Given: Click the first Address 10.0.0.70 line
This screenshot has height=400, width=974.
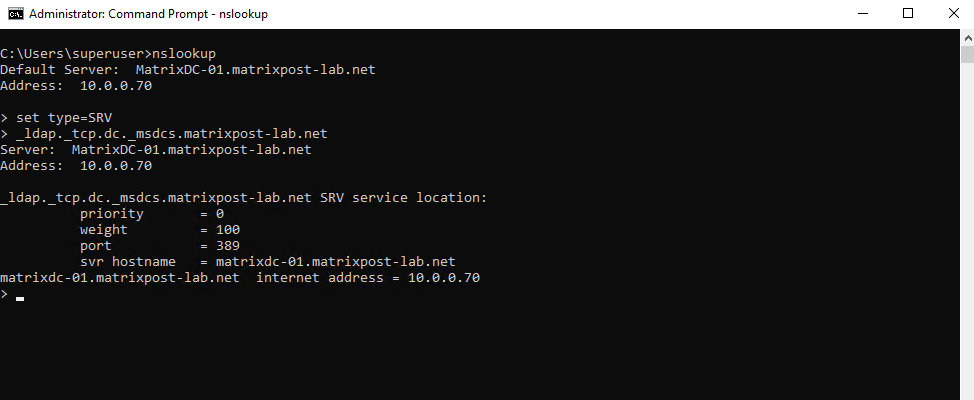Looking at the screenshot, I should pyautogui.click(x=76, y=86).
